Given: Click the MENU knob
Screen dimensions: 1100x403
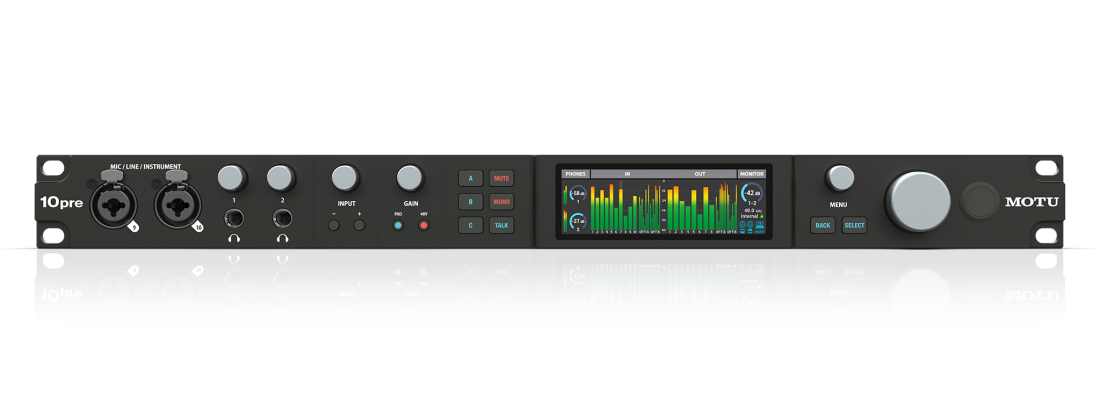Looking at the screenshot, I should coord(841,178).
